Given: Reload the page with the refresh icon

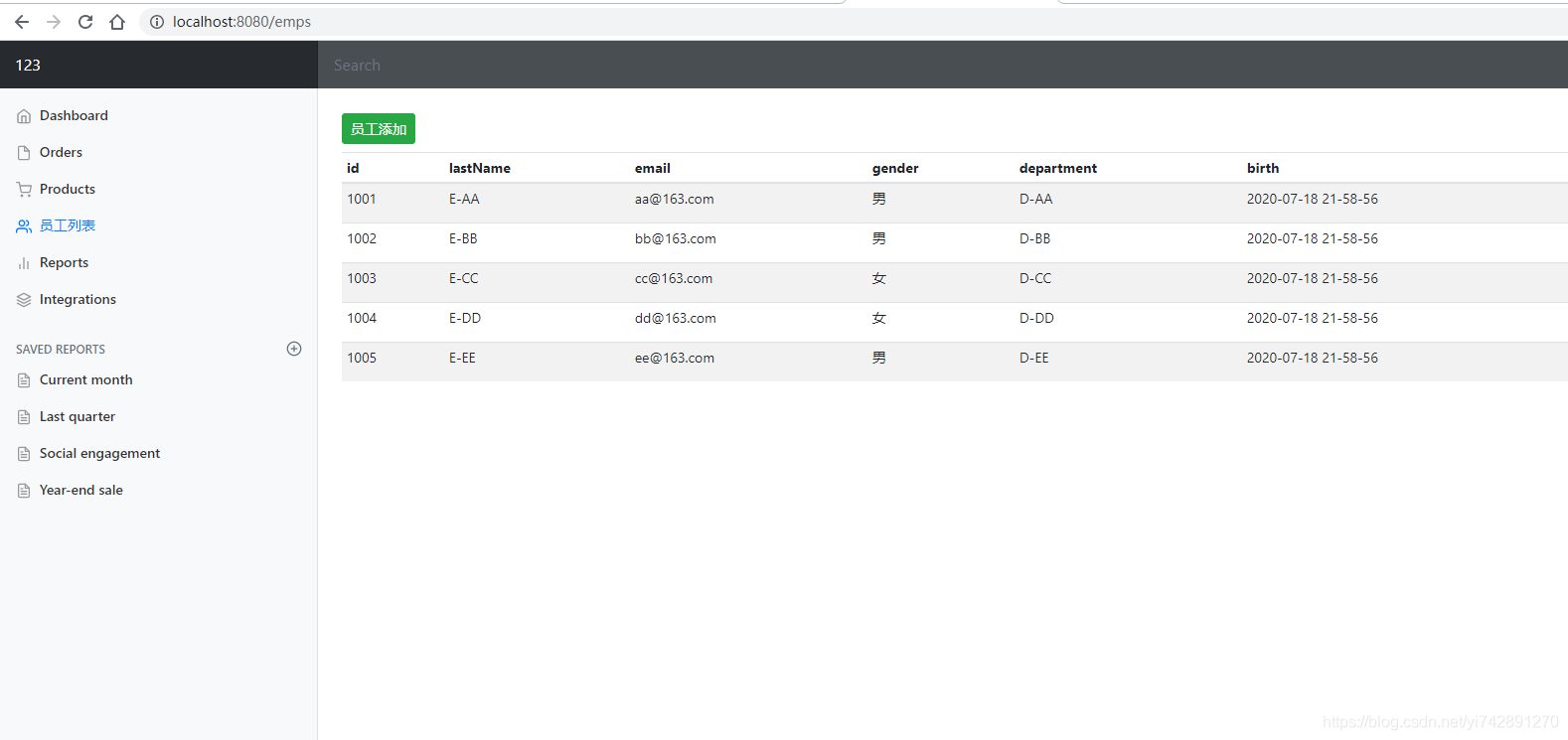Looking at the screenshot, I should pos(85,22).
